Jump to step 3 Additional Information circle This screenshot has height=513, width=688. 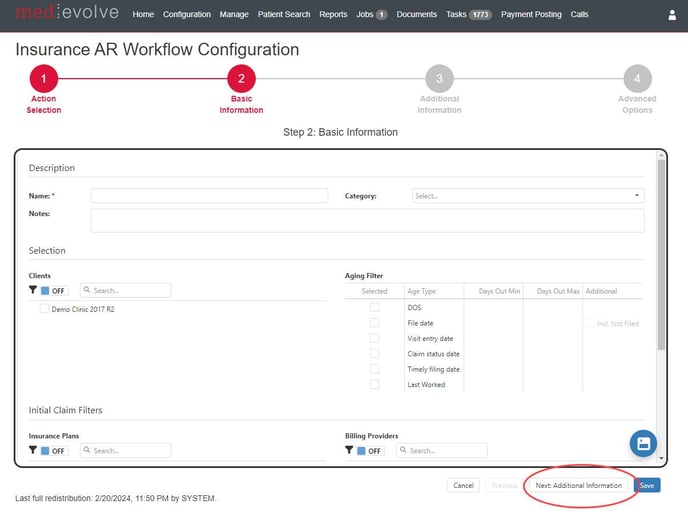[439, 79]
